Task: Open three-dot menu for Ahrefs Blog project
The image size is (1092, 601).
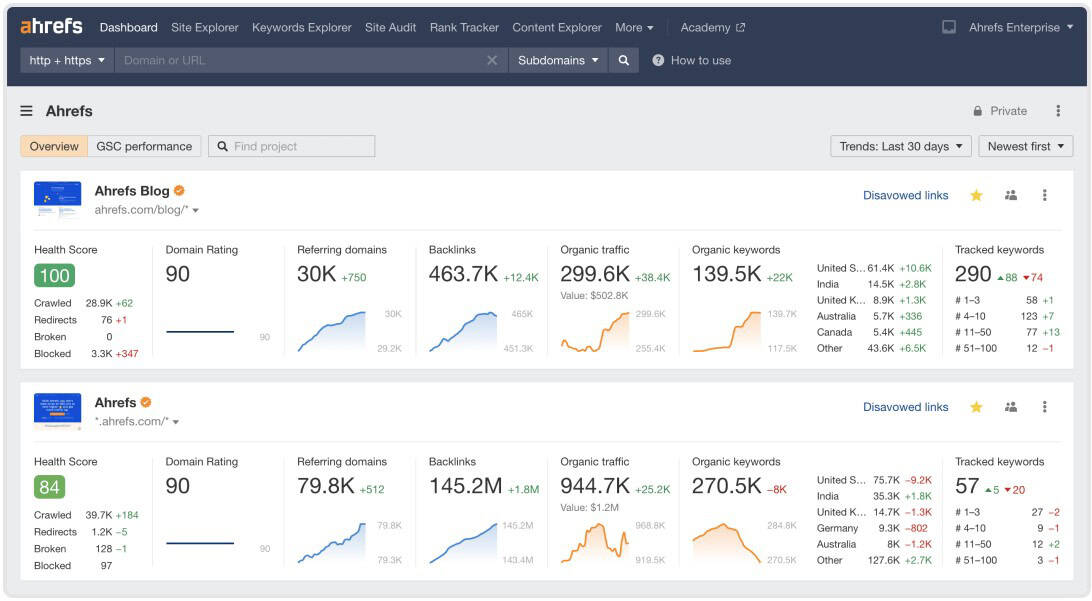Action: click(x=1045, y=195)
